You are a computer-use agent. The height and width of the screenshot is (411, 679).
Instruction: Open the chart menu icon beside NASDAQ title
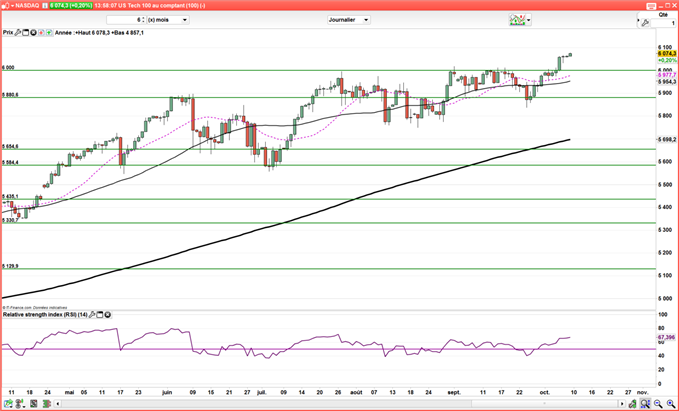click(7, 6)
